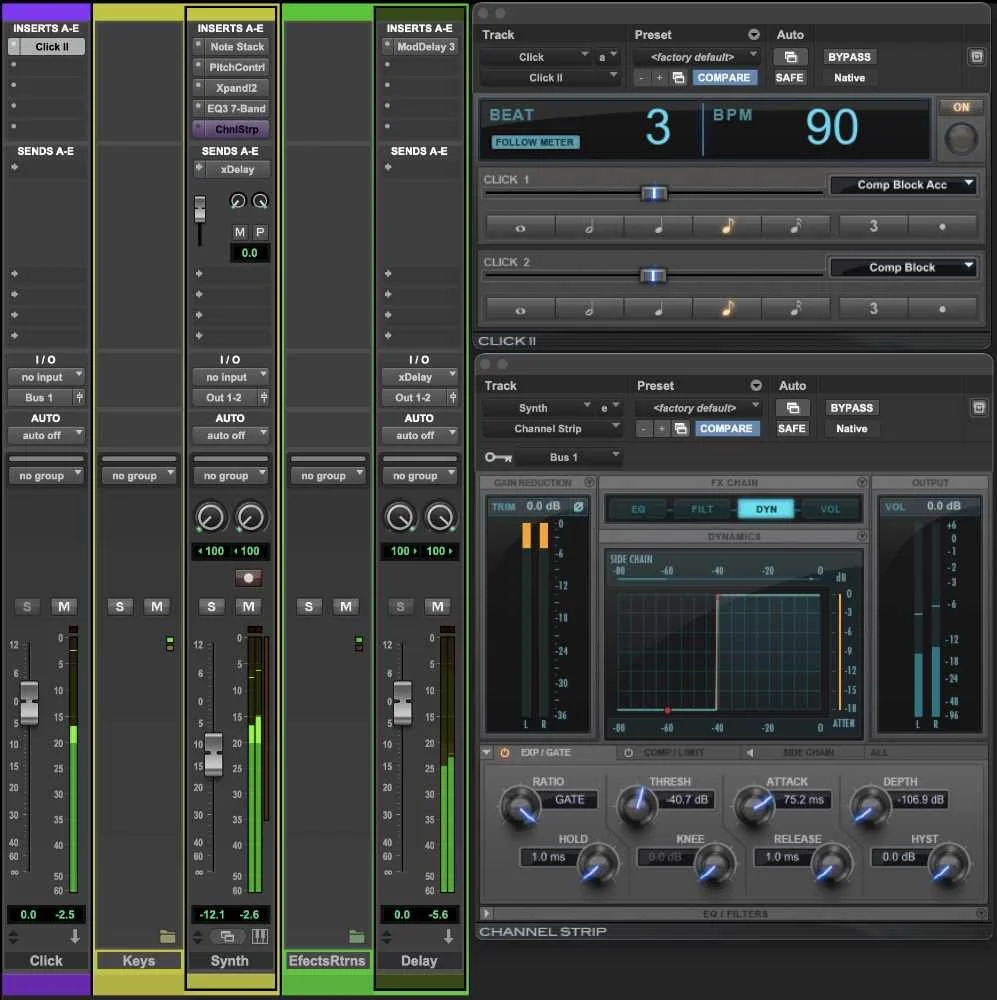Screen dimensions: 997x1000
Task: Select the FILT block in FX Chain
Action: point(702,509)
